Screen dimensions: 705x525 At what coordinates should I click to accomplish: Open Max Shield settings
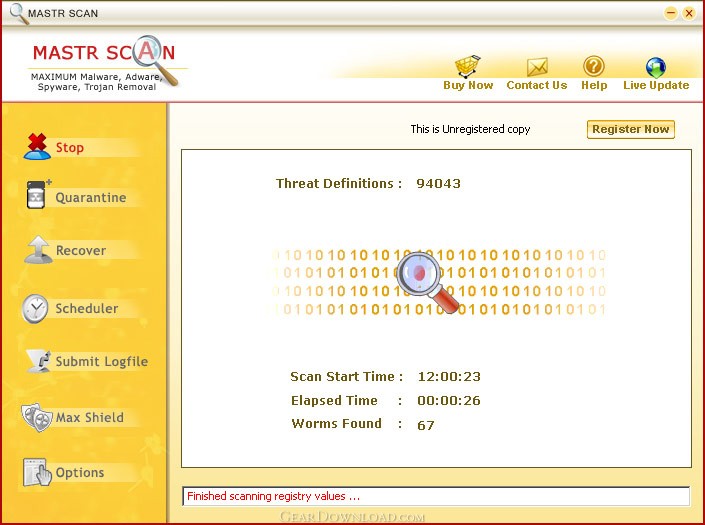[x=89, y=418]
